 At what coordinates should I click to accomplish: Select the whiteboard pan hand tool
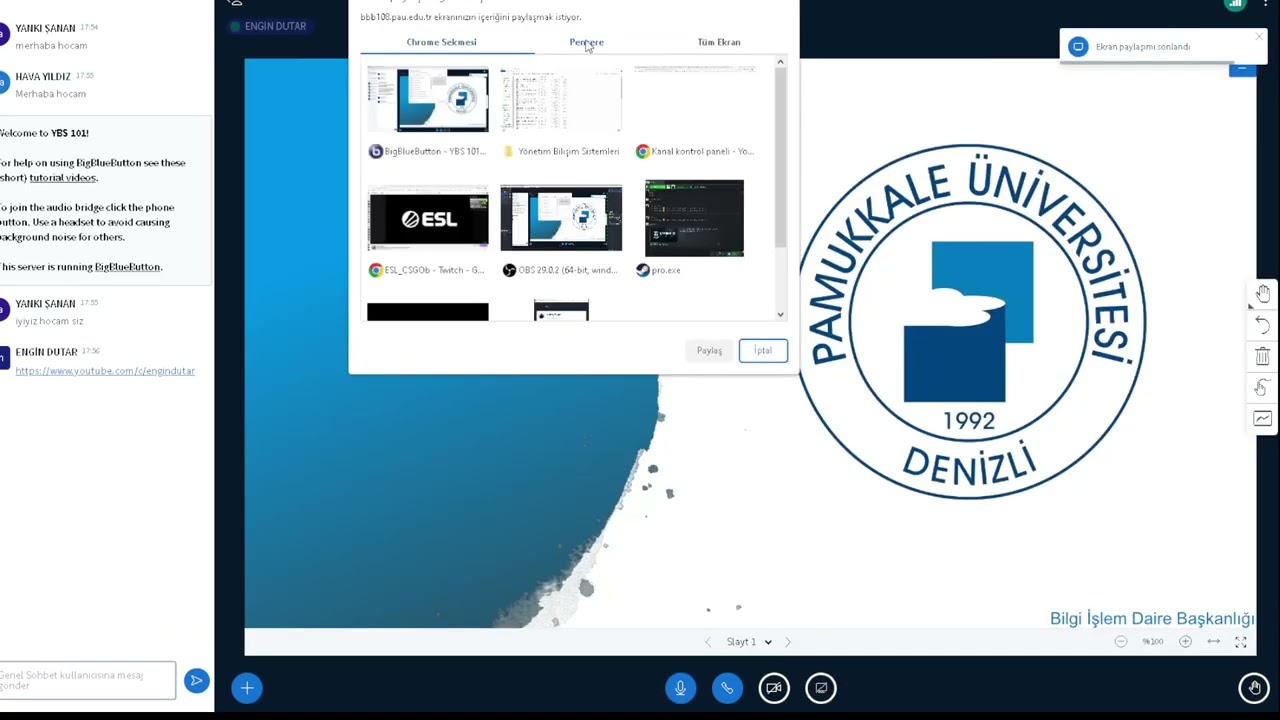[1263, 293]
